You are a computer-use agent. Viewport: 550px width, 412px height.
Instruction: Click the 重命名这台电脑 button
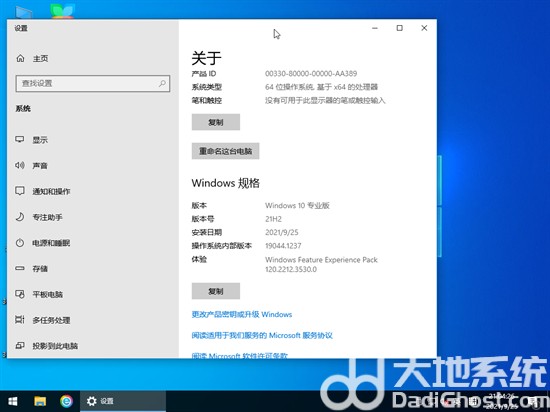226,151
